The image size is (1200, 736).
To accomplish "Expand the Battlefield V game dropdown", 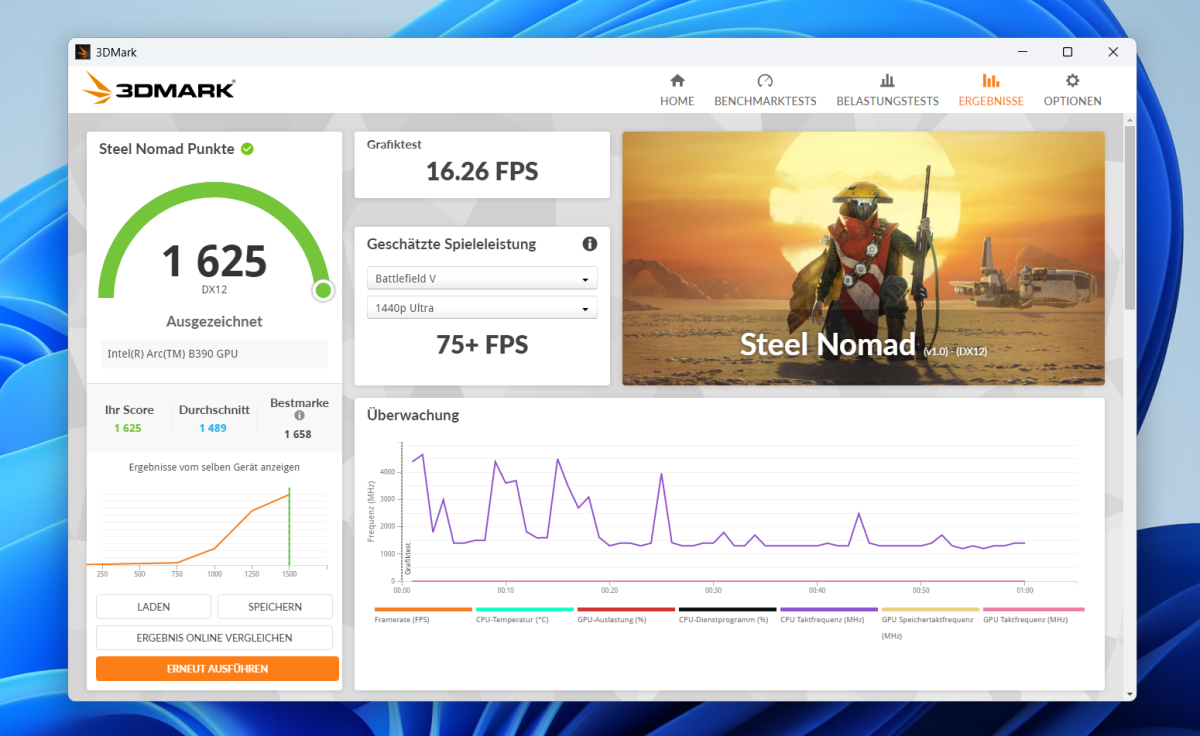I will (x=482, y=278).
